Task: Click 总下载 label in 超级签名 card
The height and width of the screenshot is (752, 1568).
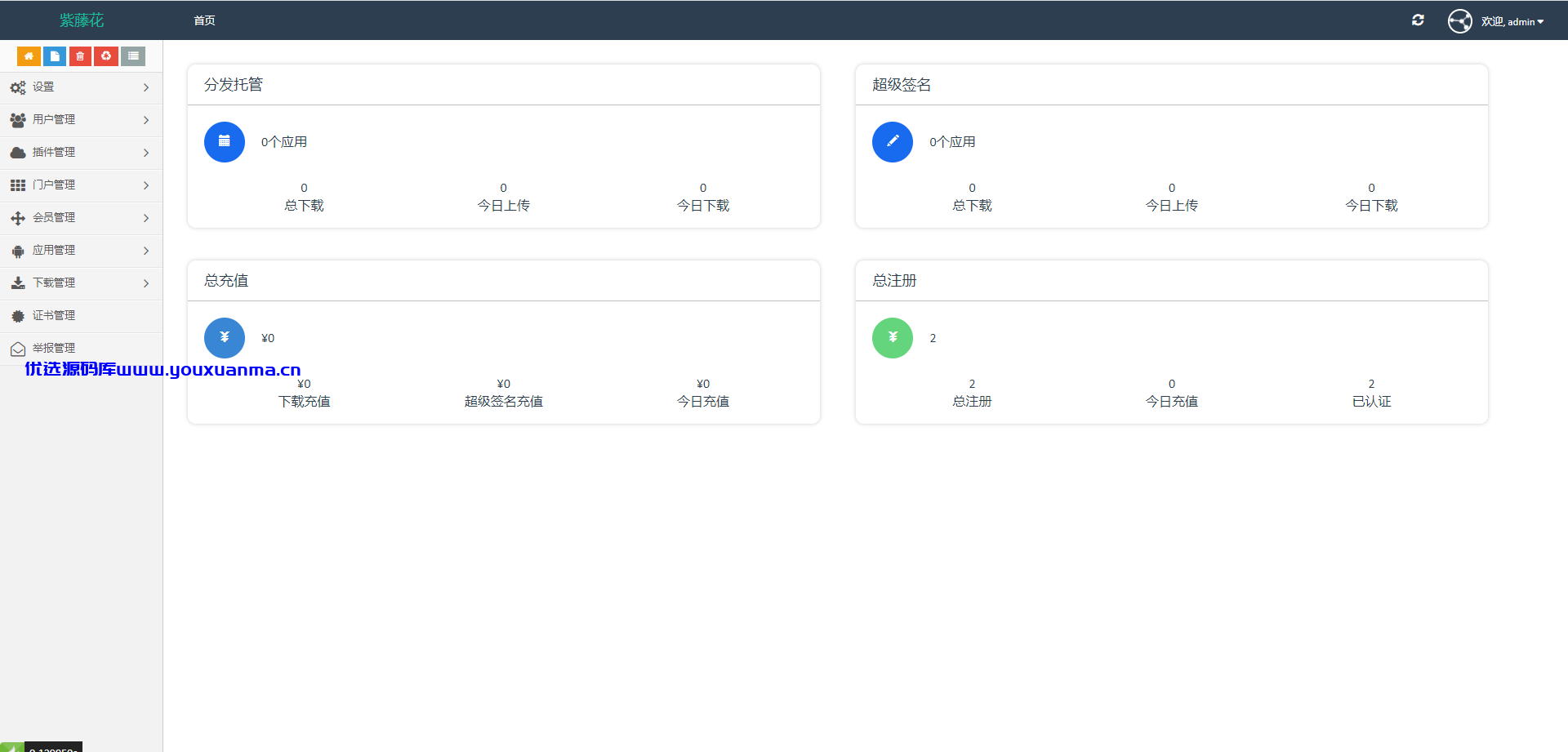Action: tap(972, 206)
